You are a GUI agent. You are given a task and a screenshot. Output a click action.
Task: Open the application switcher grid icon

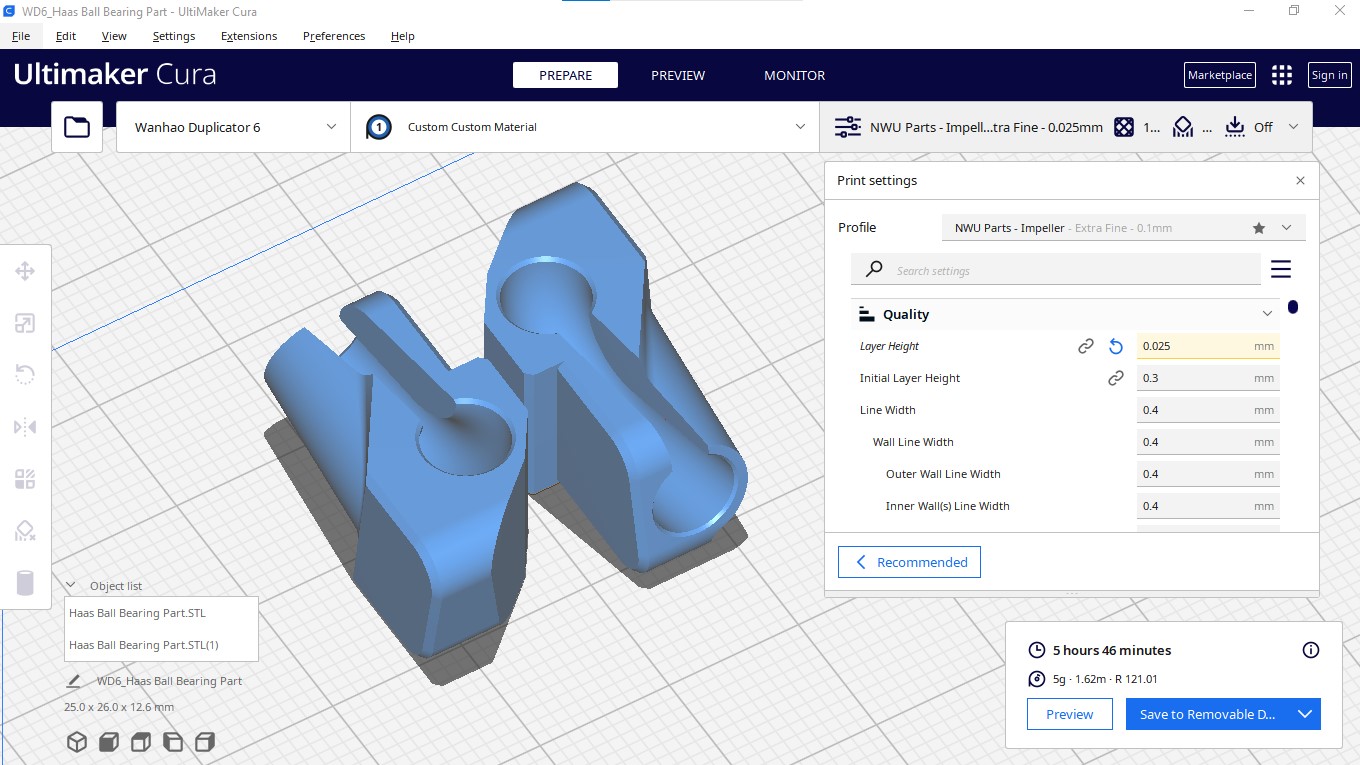[1282, 75]
